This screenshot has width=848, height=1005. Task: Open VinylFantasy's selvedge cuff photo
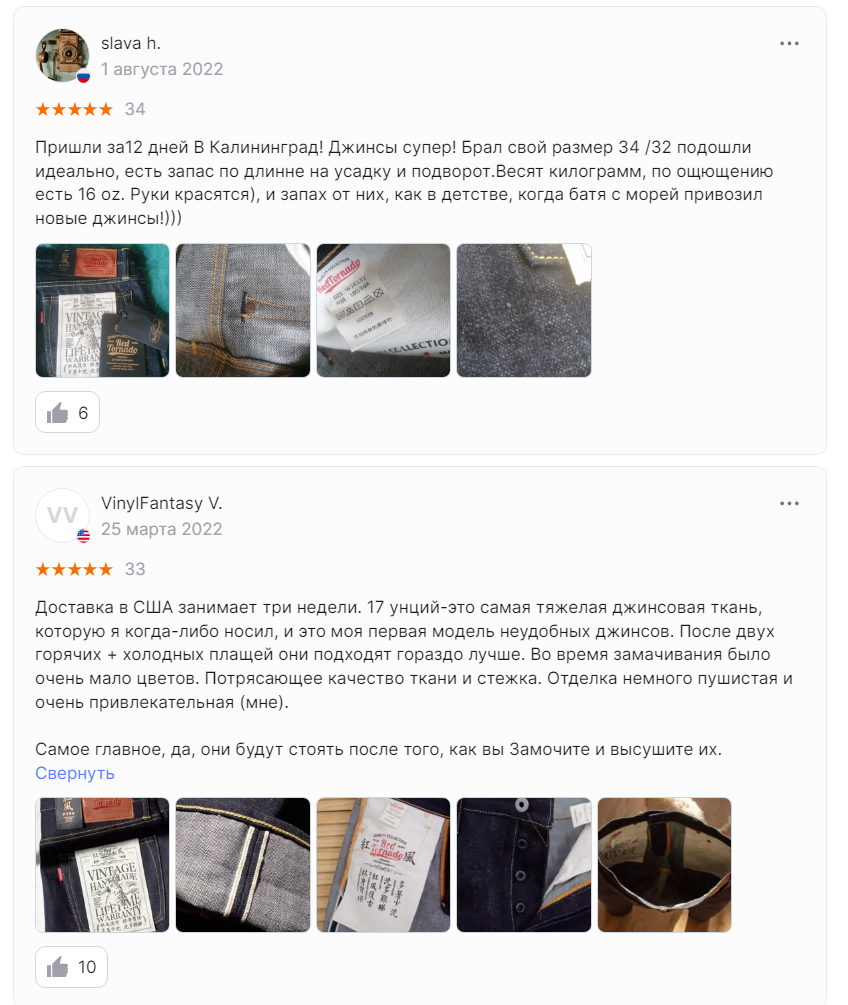pos(243,865)
